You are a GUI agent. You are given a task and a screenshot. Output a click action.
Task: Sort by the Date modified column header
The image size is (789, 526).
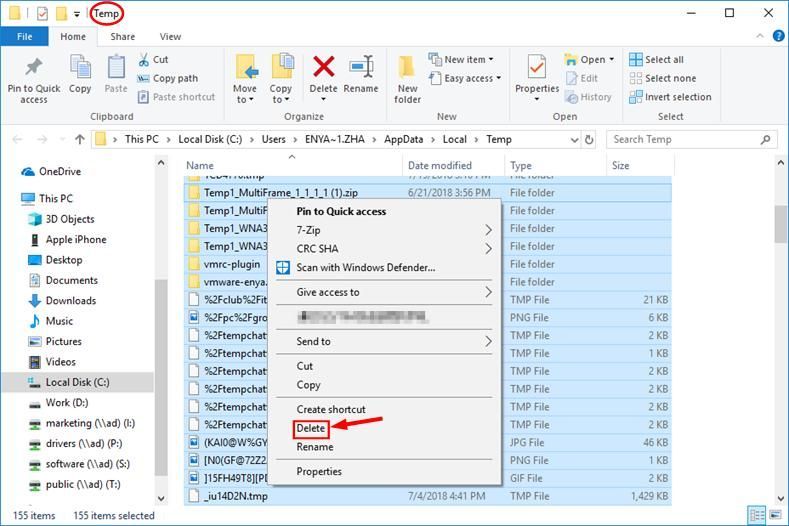coord(453,166)
